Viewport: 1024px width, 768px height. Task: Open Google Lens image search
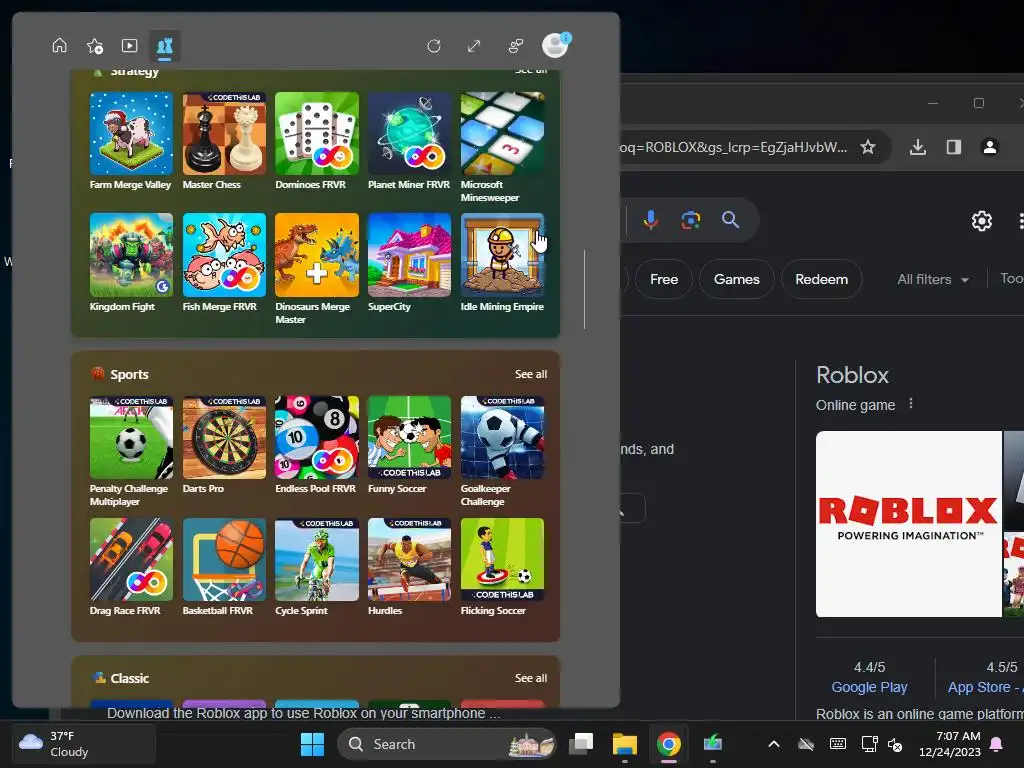690,220
